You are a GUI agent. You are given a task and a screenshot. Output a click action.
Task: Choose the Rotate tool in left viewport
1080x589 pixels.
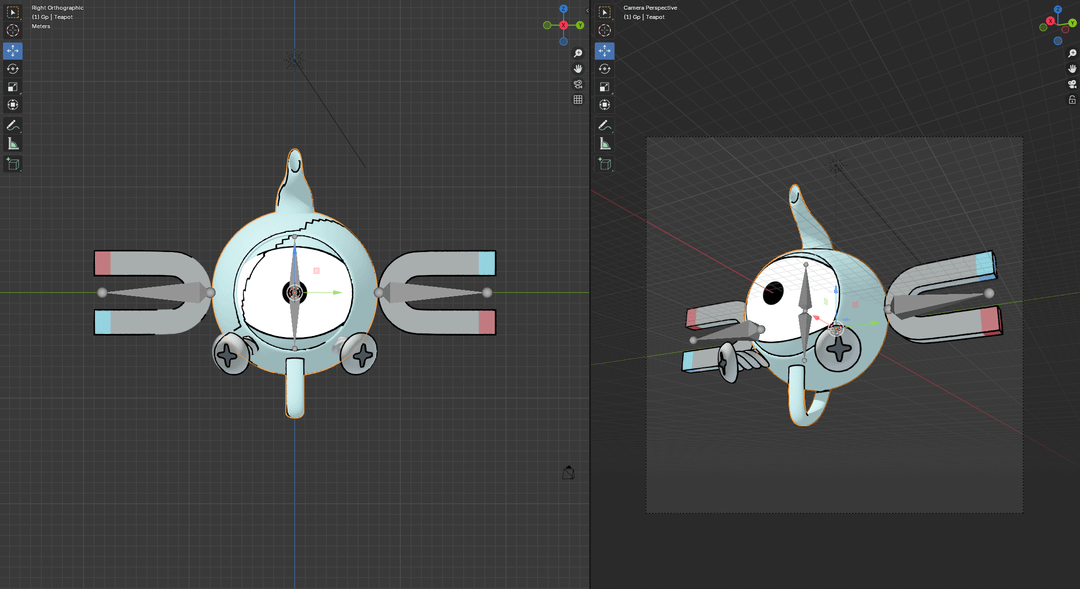[x=13, y=68]
